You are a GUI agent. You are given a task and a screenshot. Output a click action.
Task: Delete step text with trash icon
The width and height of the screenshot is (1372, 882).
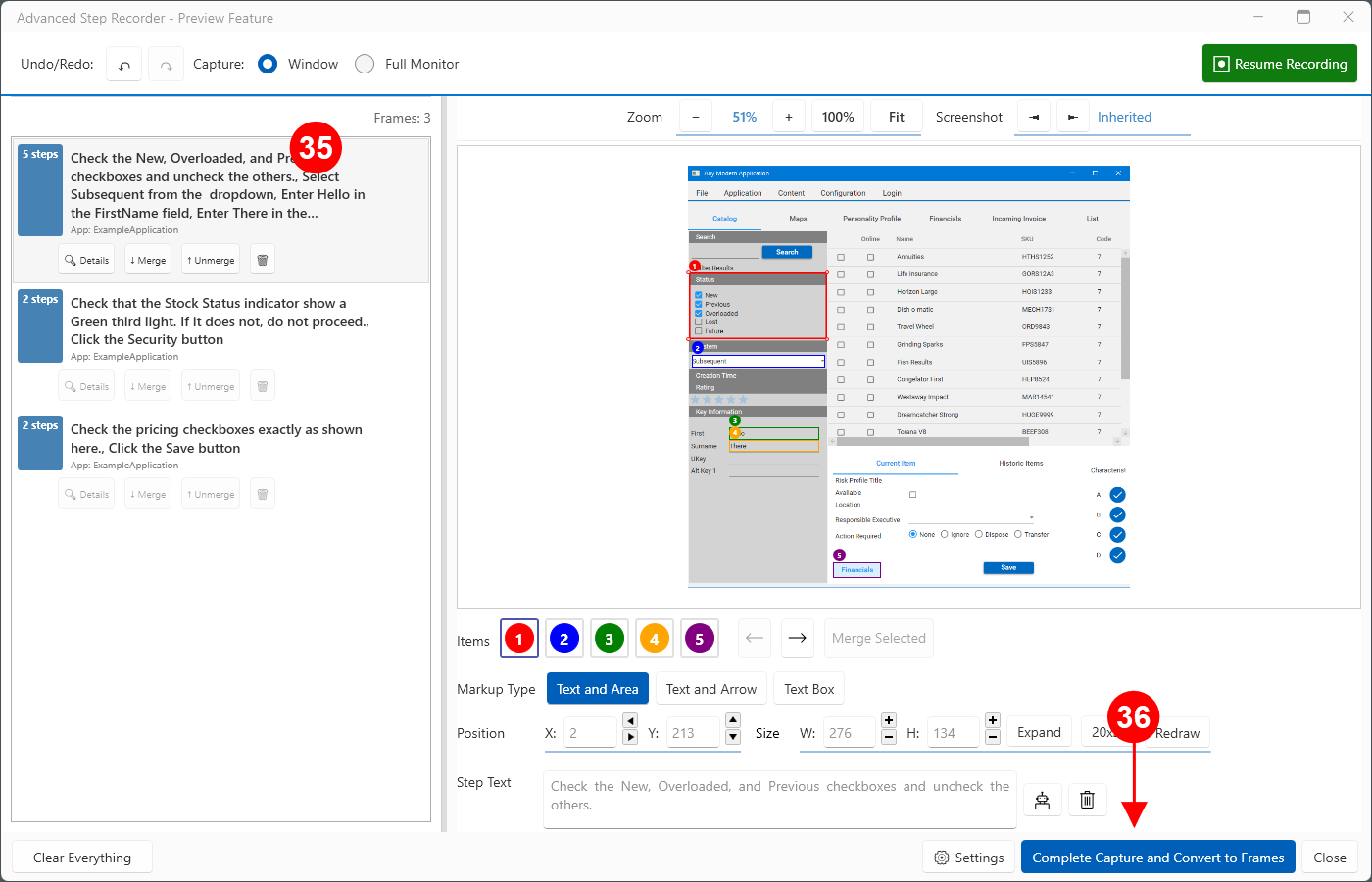[x=1087, y=800]
